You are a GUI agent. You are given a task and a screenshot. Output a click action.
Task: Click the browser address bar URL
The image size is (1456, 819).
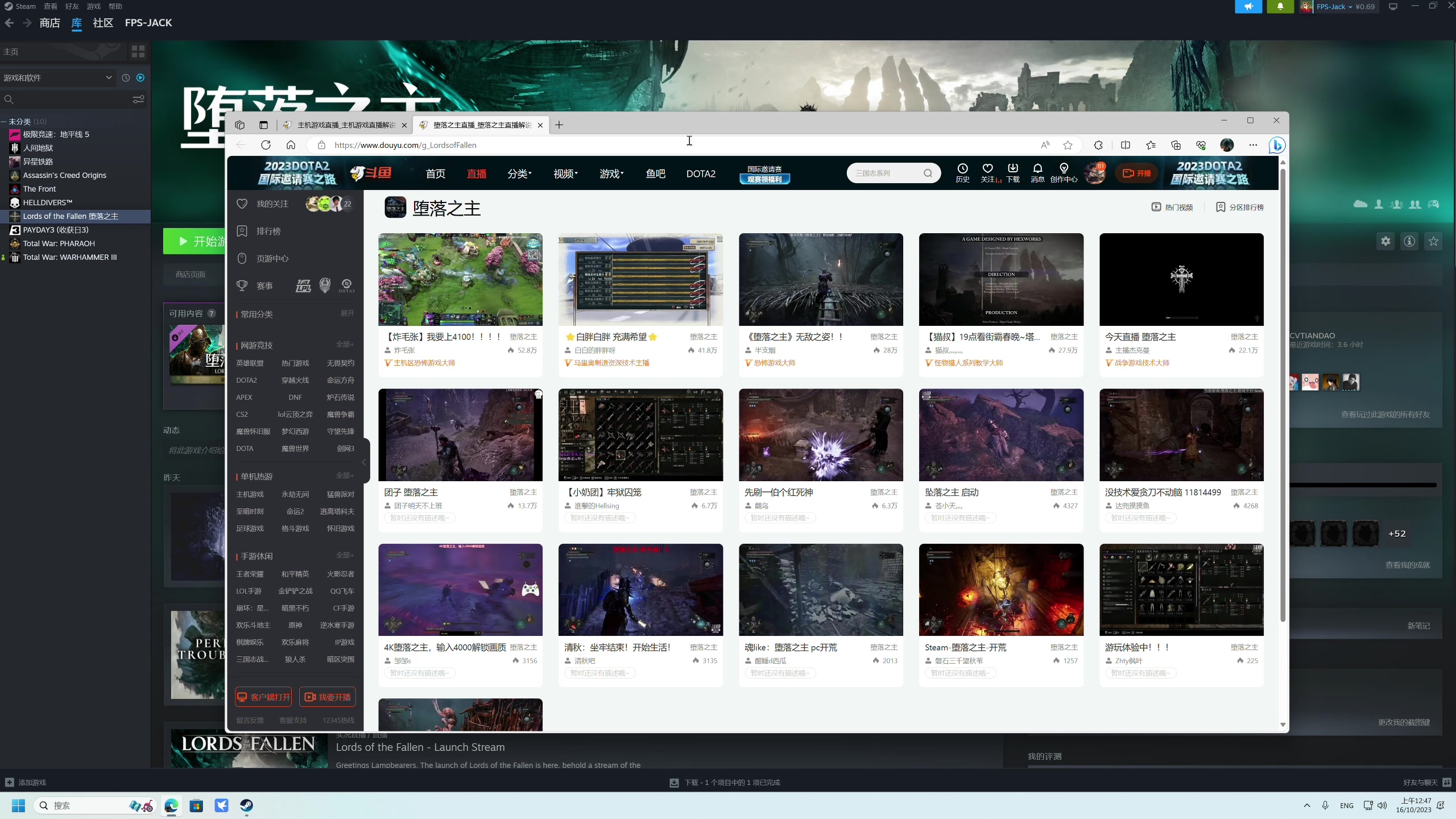[406, 145]
